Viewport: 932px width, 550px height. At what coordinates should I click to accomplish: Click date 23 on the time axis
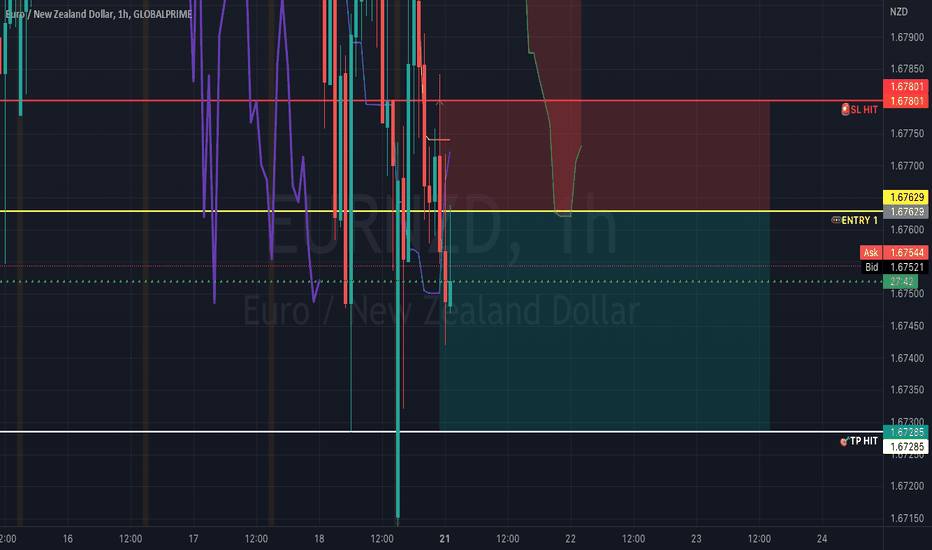[x=696, y=539]
